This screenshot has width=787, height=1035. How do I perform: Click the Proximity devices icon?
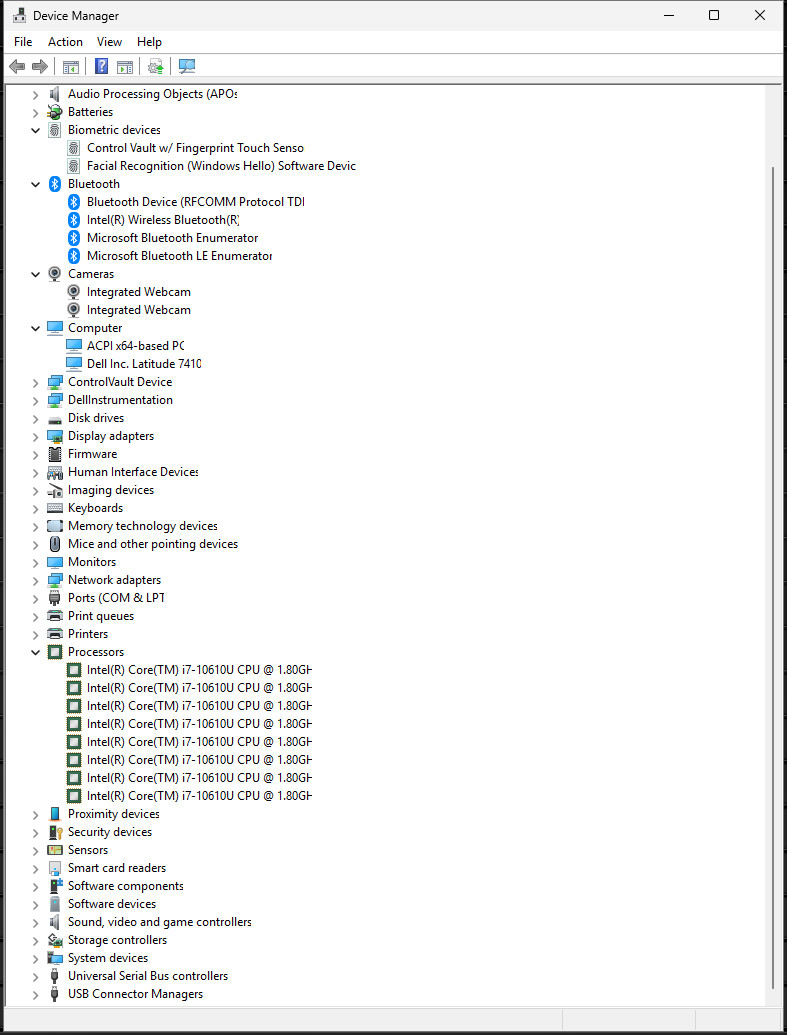pyautogui.click(x=55, y=814)
